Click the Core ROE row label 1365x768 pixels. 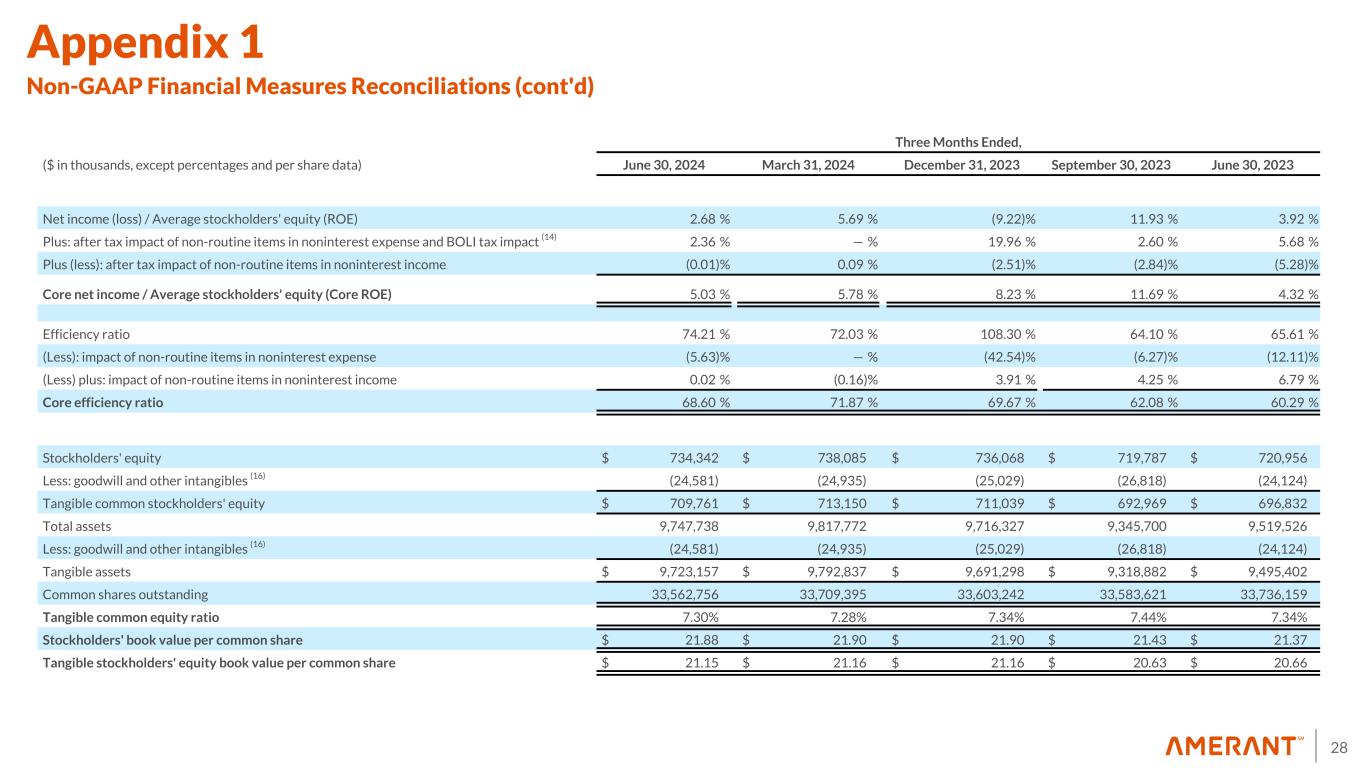pyautogui.click(x=217, y=293)
